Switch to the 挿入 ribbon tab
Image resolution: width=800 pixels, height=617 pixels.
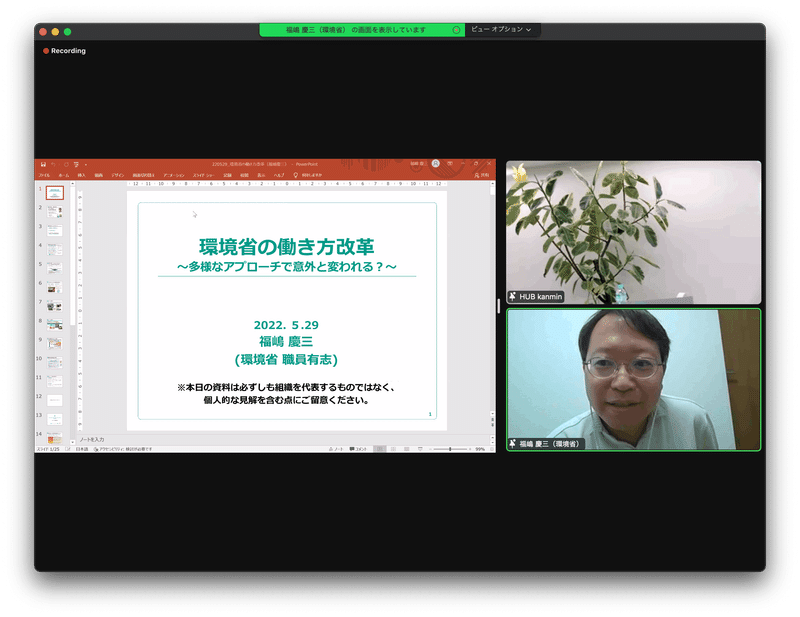pos(81,175)
